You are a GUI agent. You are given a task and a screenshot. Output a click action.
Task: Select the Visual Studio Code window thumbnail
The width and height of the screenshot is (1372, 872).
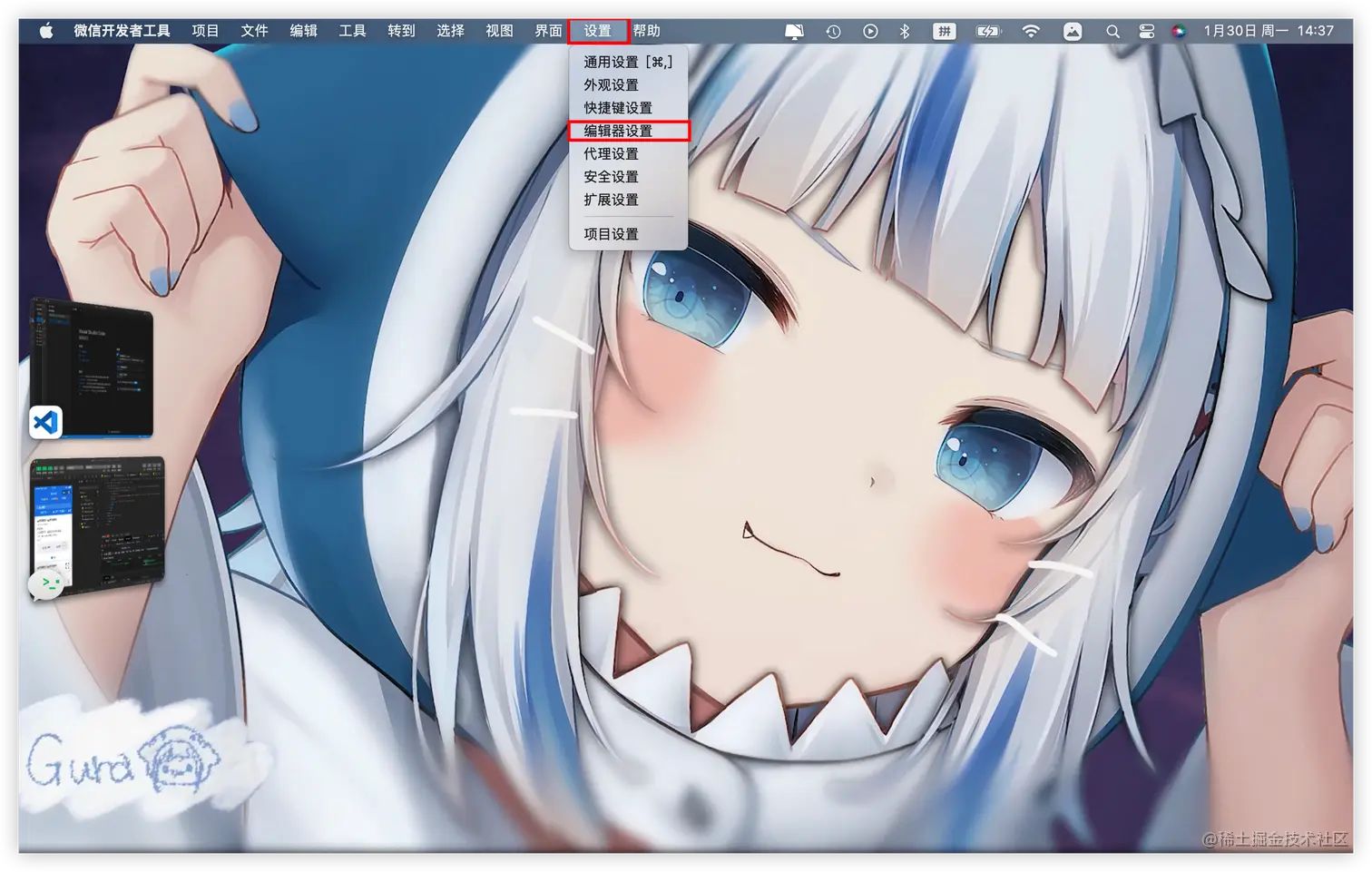[x=92, y=367]
